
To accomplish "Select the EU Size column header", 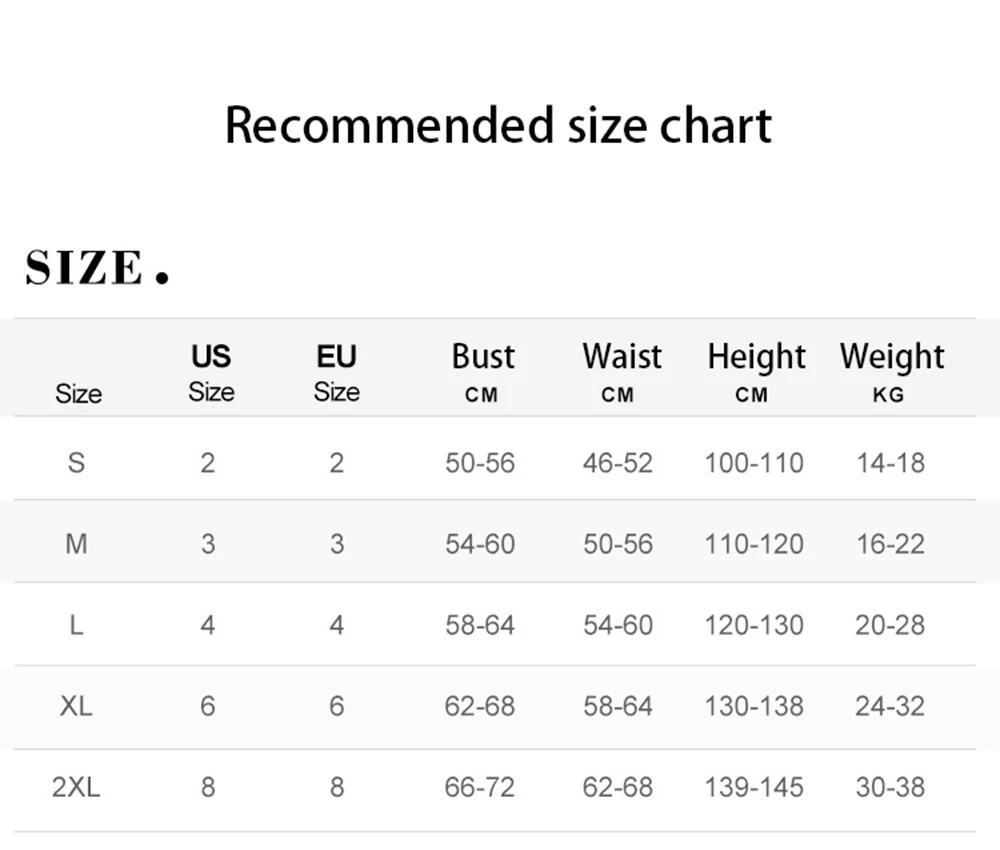I will pos(336,373).
